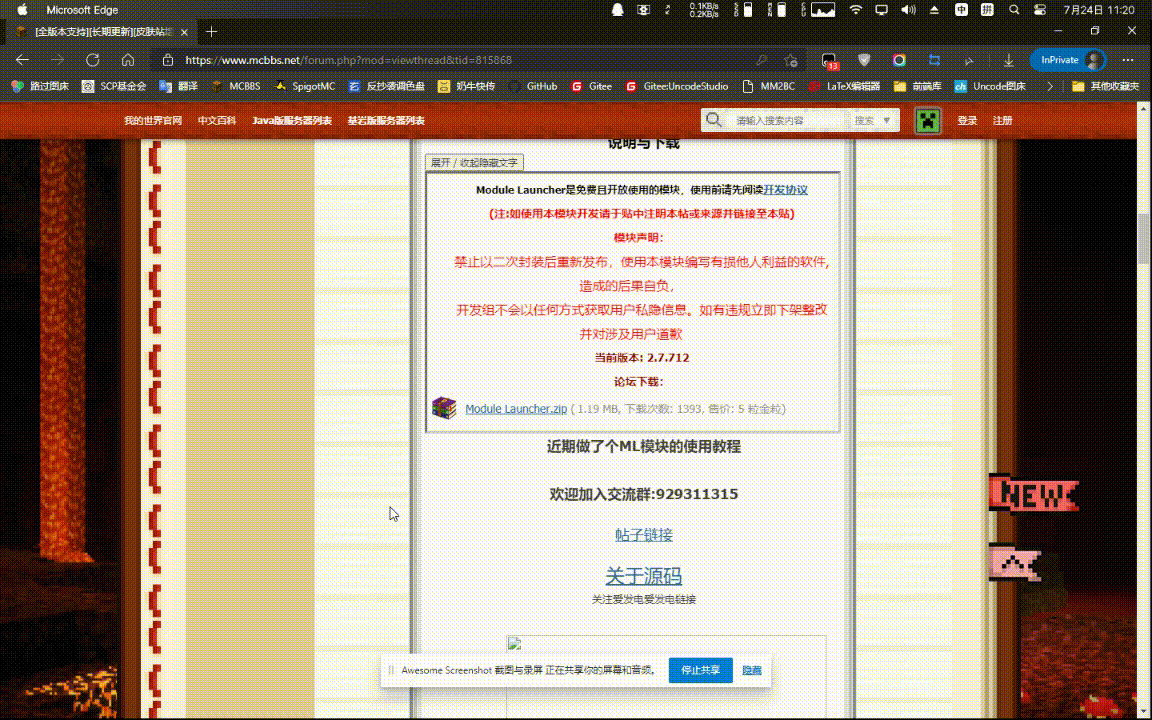This screenshot has height=720, width=1152.
Task: Click the 登录 login link
Action: 967,120
